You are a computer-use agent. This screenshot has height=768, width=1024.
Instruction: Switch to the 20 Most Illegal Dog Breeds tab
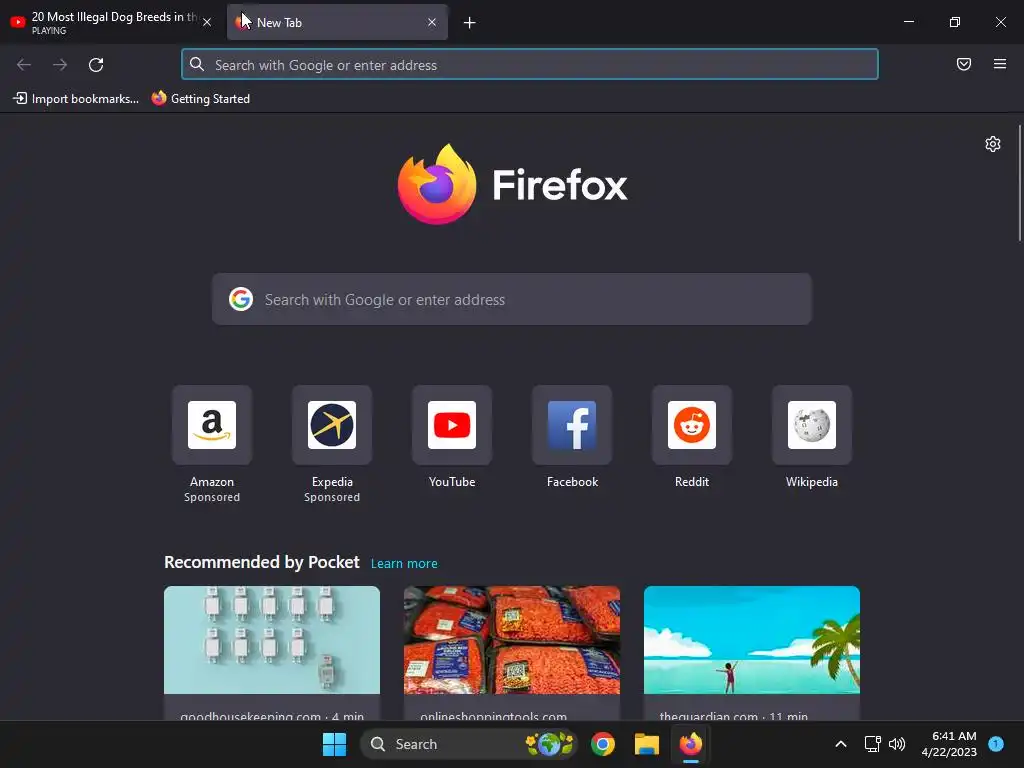click(x=111, y=22)
